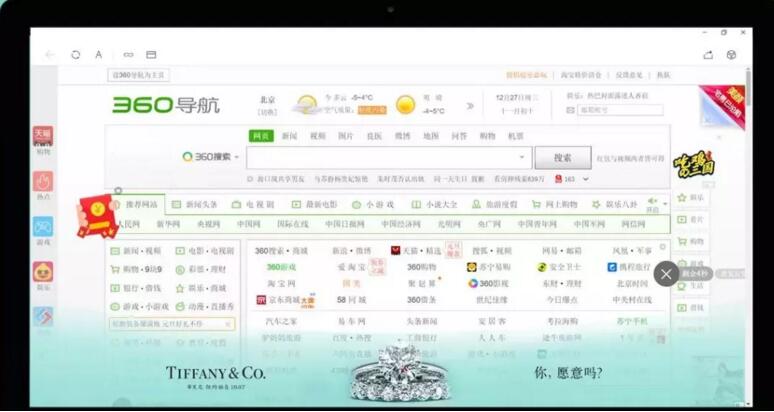The image size is (774, 412).
Task: Open the hot topics sidebar icon
Action: (x=43, y=182)
